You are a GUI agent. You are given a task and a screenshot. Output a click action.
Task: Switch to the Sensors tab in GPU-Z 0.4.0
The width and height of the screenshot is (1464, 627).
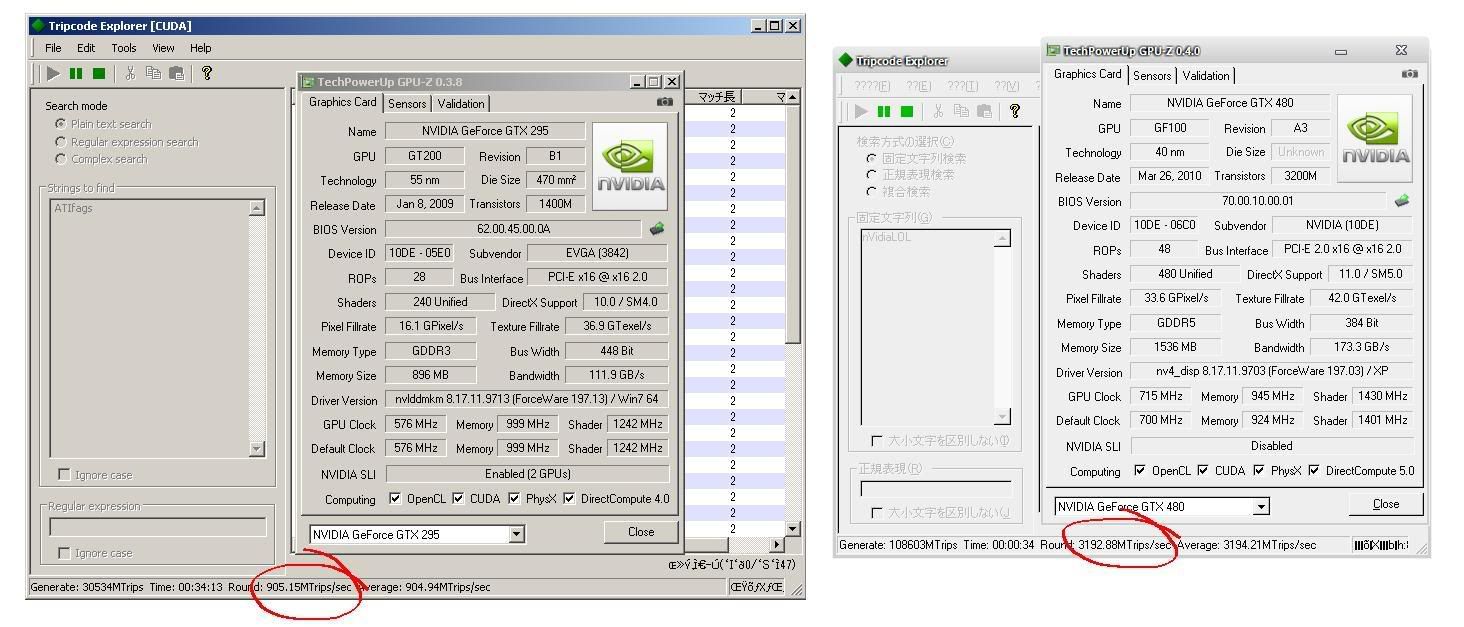(1152, 76)
